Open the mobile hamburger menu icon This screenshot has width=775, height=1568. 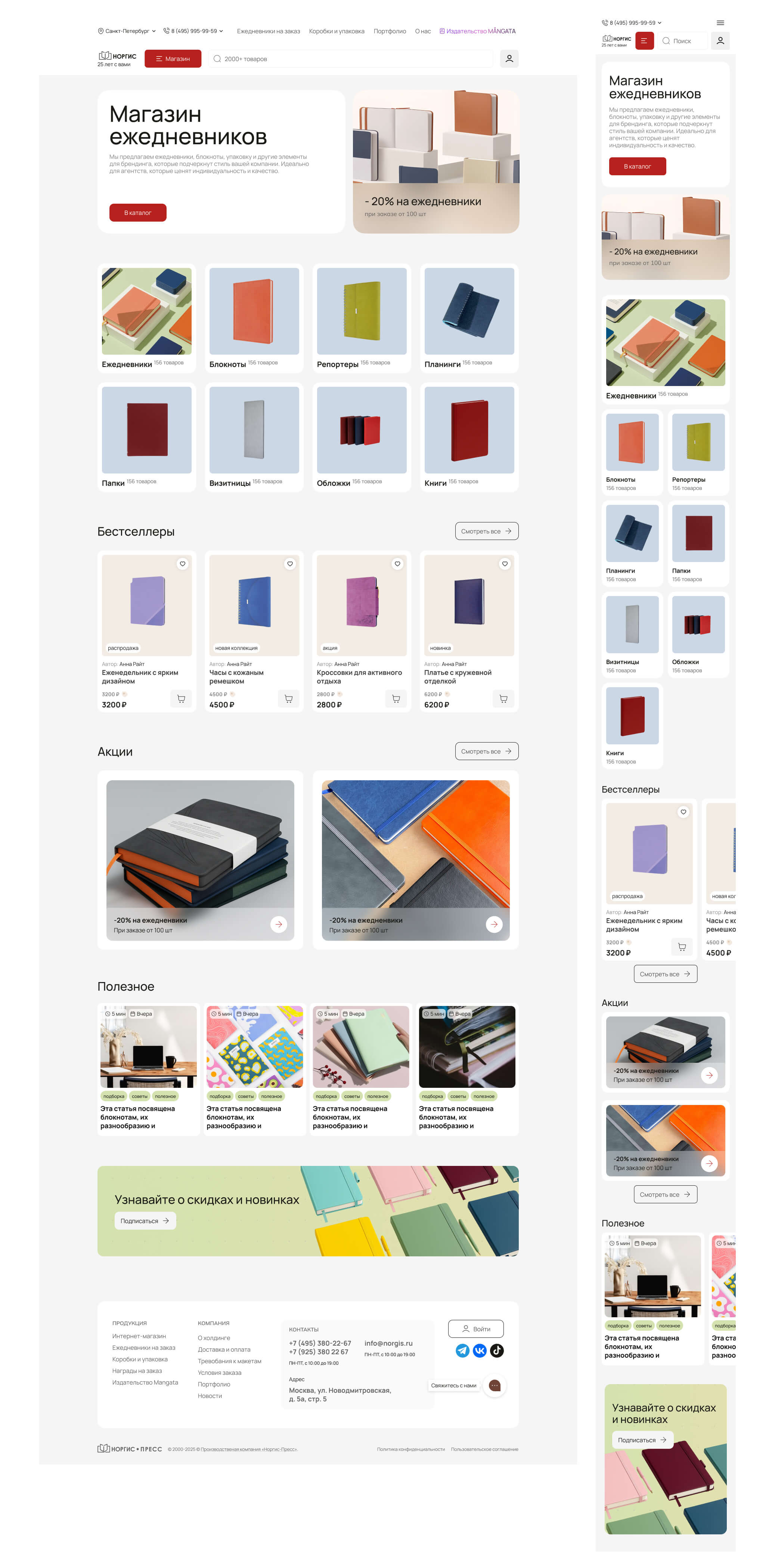tap(720, 22)
